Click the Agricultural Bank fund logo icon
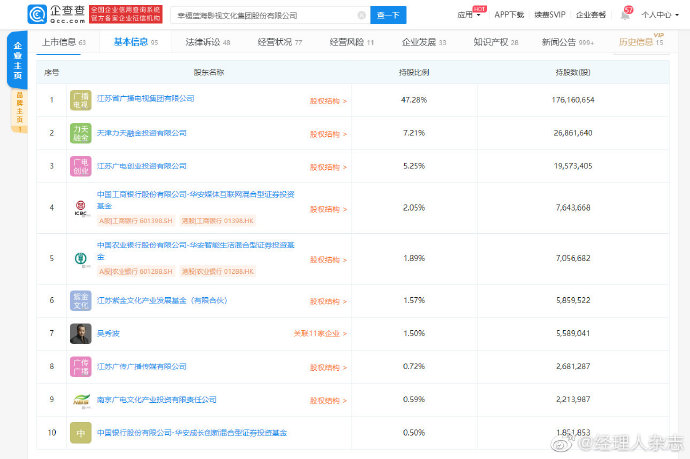 click(81, 258)
